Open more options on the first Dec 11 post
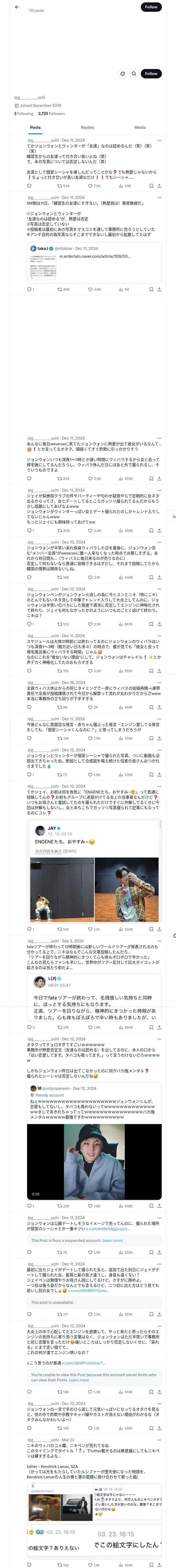Screen dimensions: 176x1568 pos(160,141)
